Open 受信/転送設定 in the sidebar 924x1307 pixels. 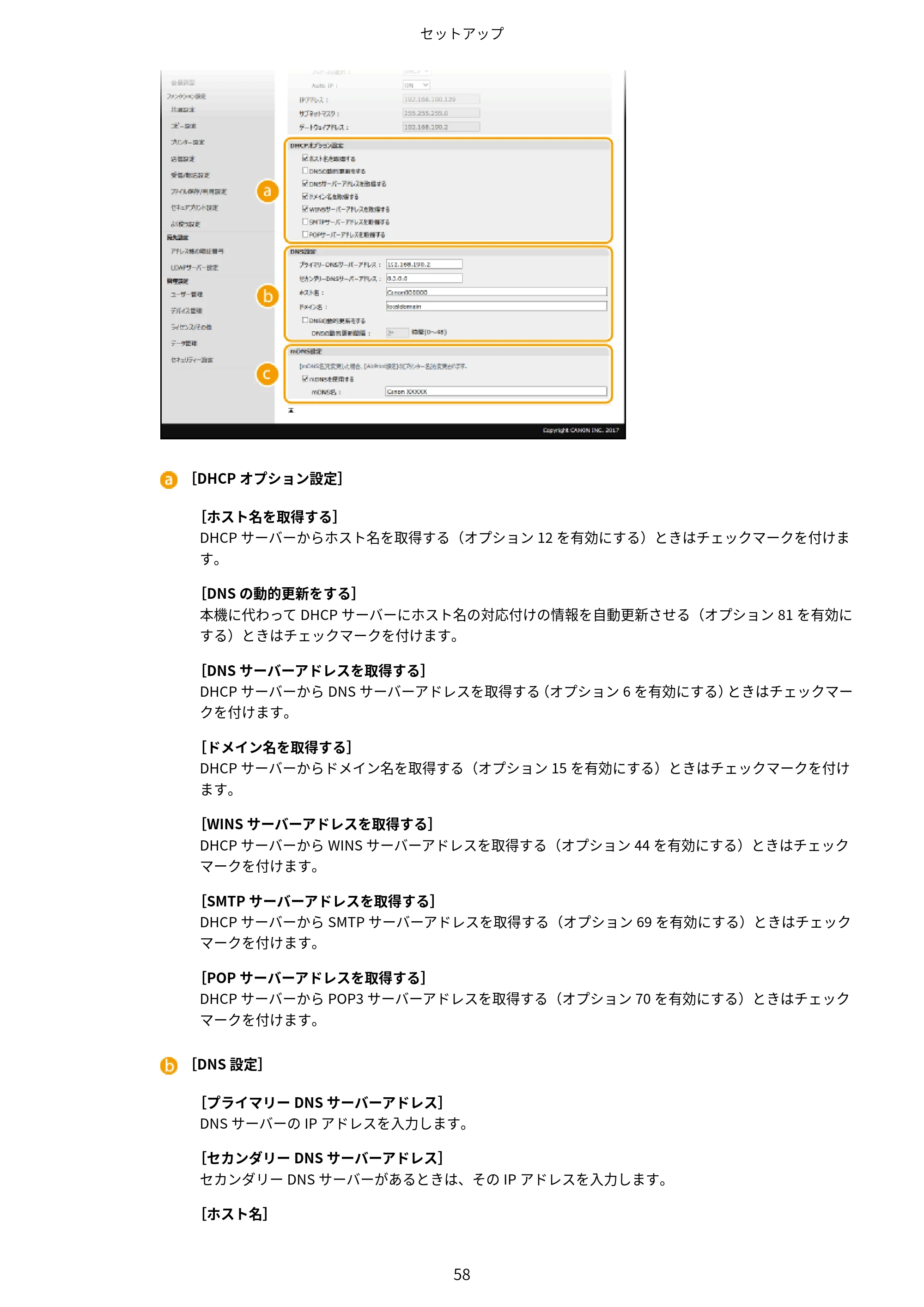point(190,176)
